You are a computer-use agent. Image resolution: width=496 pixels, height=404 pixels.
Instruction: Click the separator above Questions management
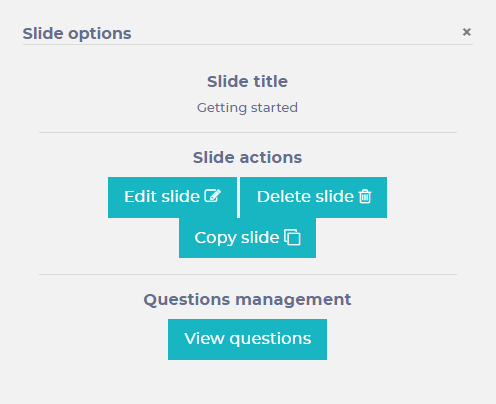point(248,274)
